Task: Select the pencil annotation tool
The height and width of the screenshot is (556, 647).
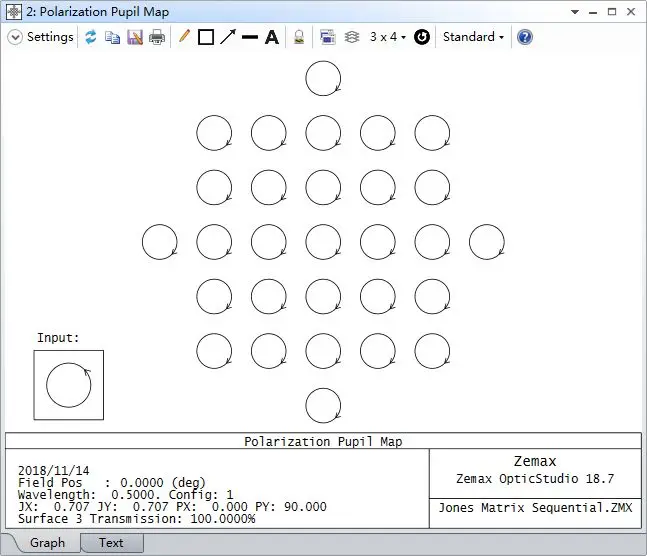Action: (x=184, y=36)
